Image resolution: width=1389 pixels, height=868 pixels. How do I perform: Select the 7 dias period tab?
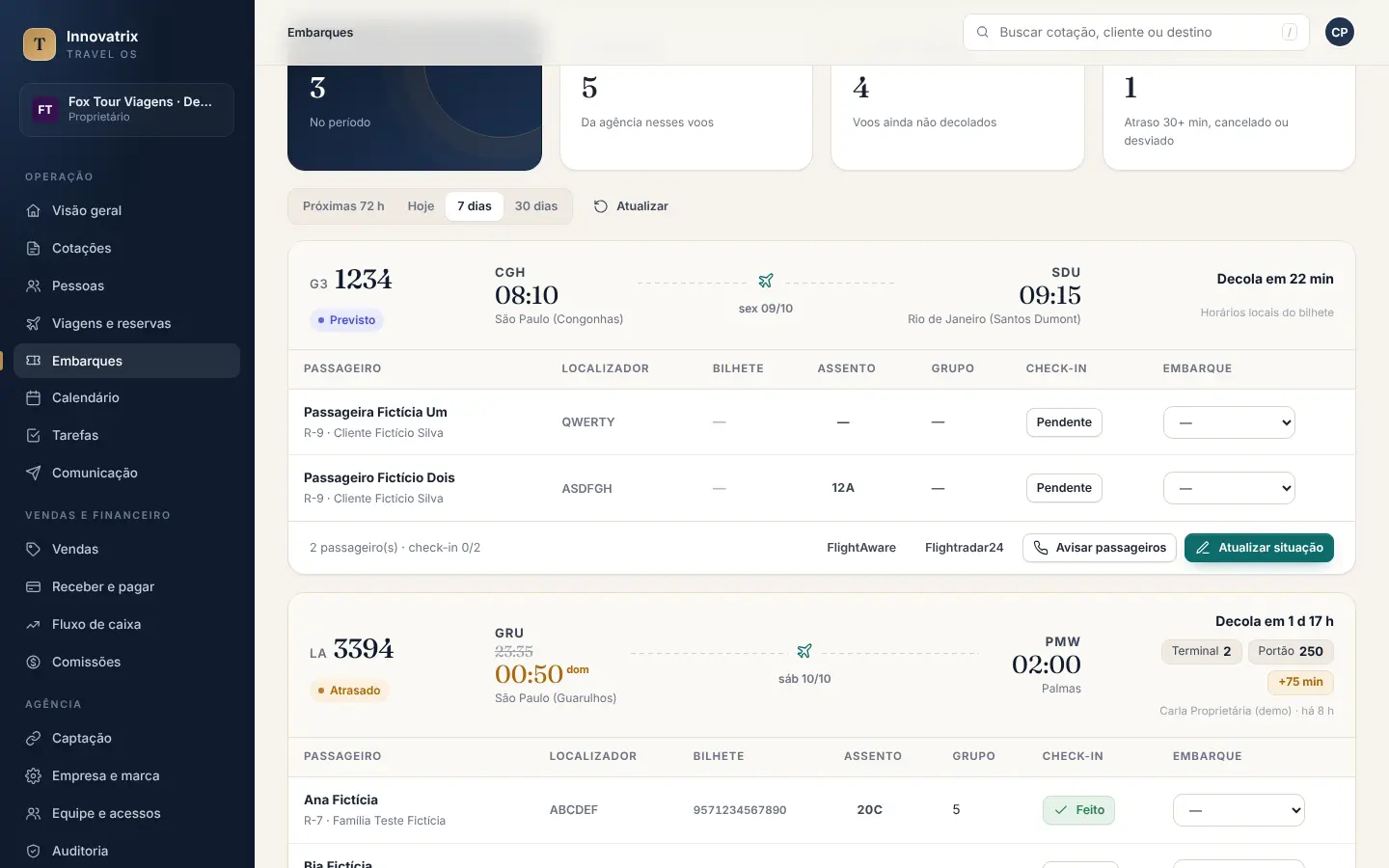(475, 206)
